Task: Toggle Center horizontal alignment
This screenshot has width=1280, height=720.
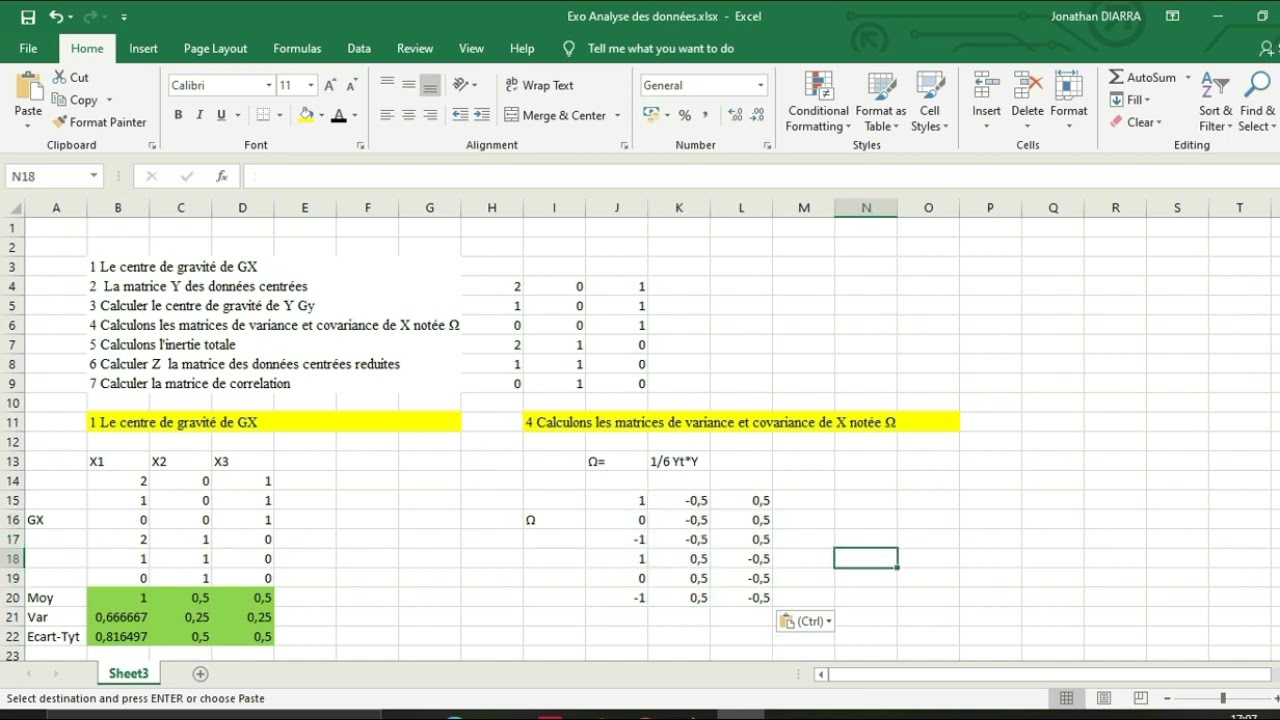Action: point(408,115)
